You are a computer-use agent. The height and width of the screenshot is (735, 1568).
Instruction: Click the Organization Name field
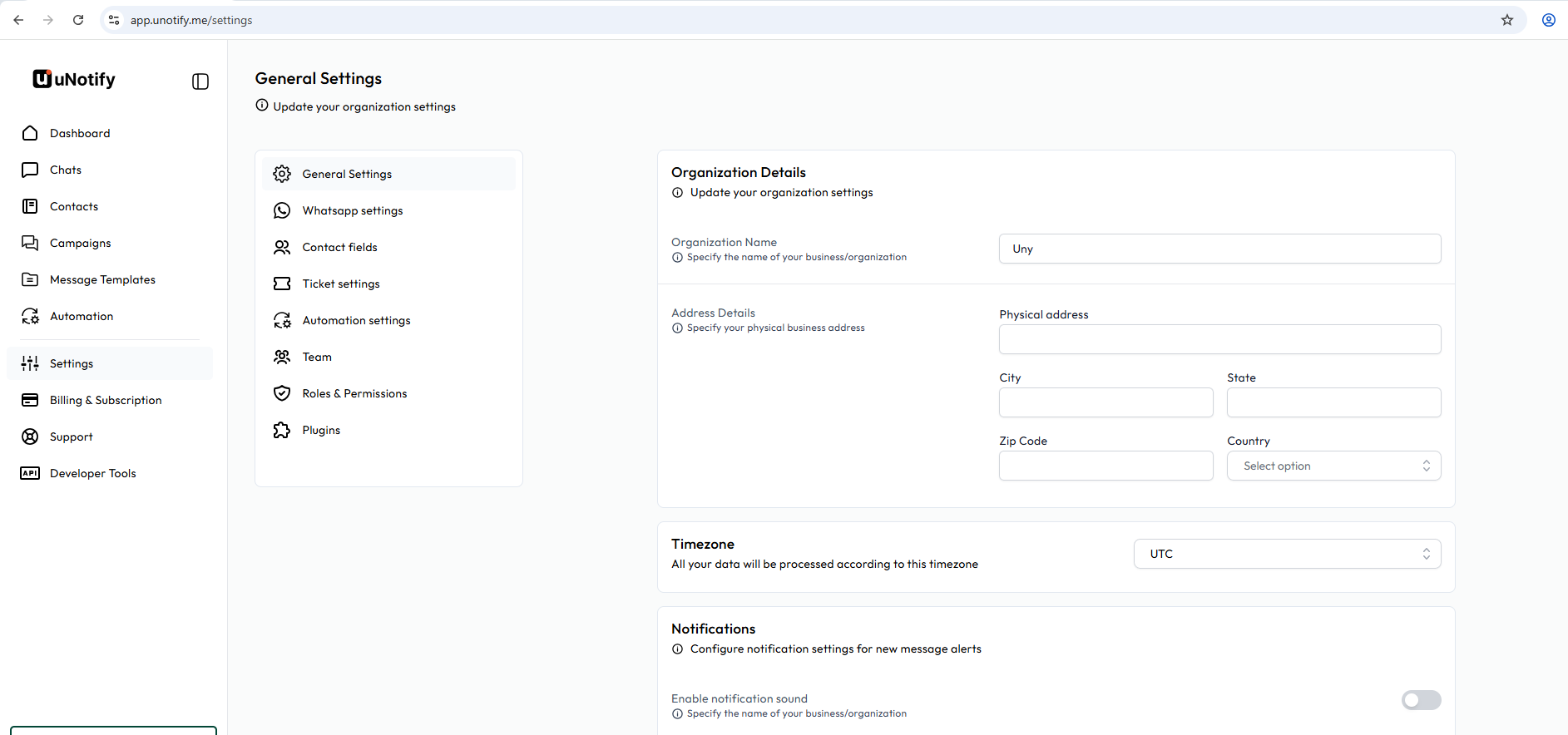[1219, 249]
